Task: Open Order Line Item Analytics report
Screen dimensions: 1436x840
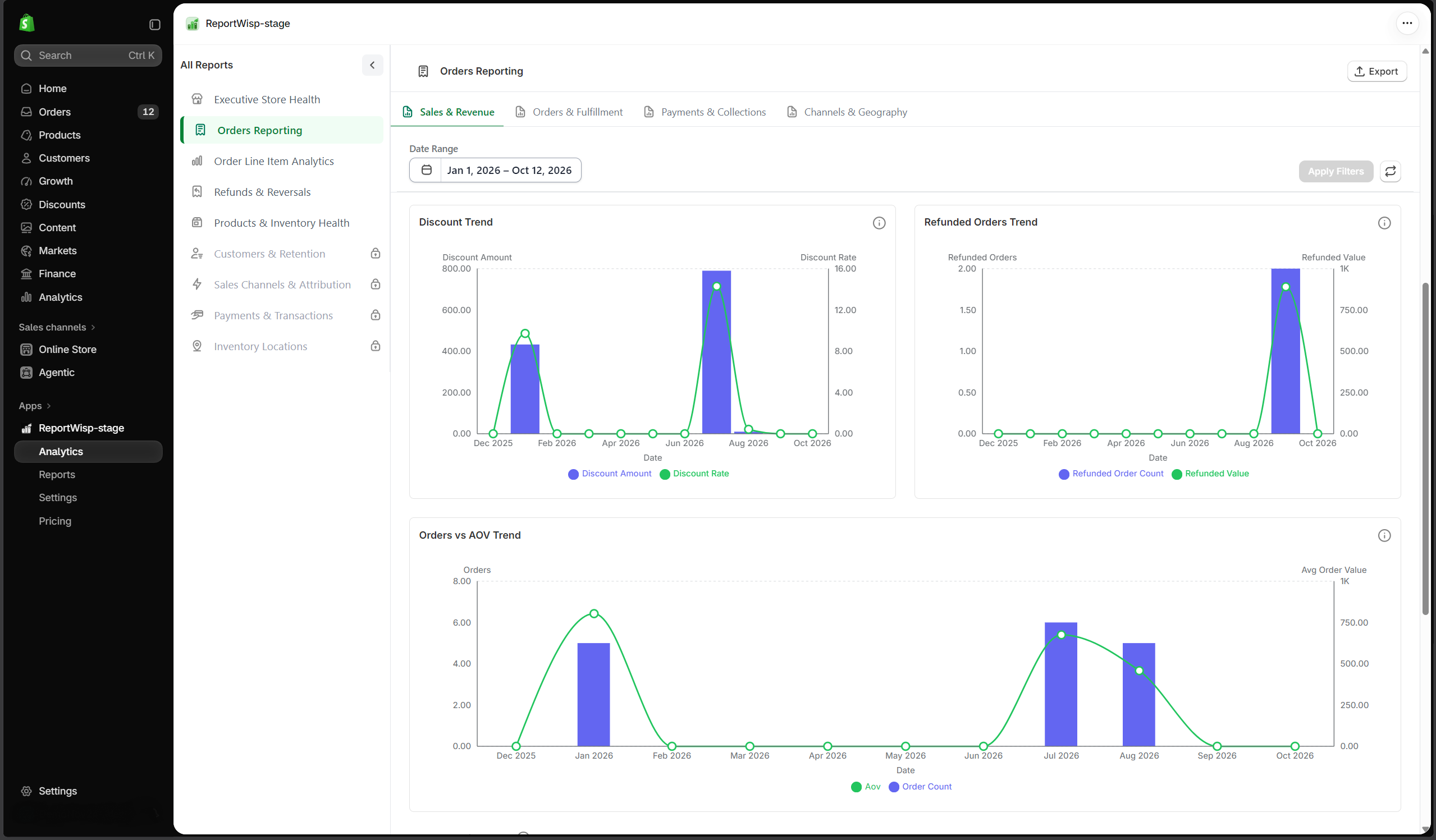Action: (x=282, y=161)
